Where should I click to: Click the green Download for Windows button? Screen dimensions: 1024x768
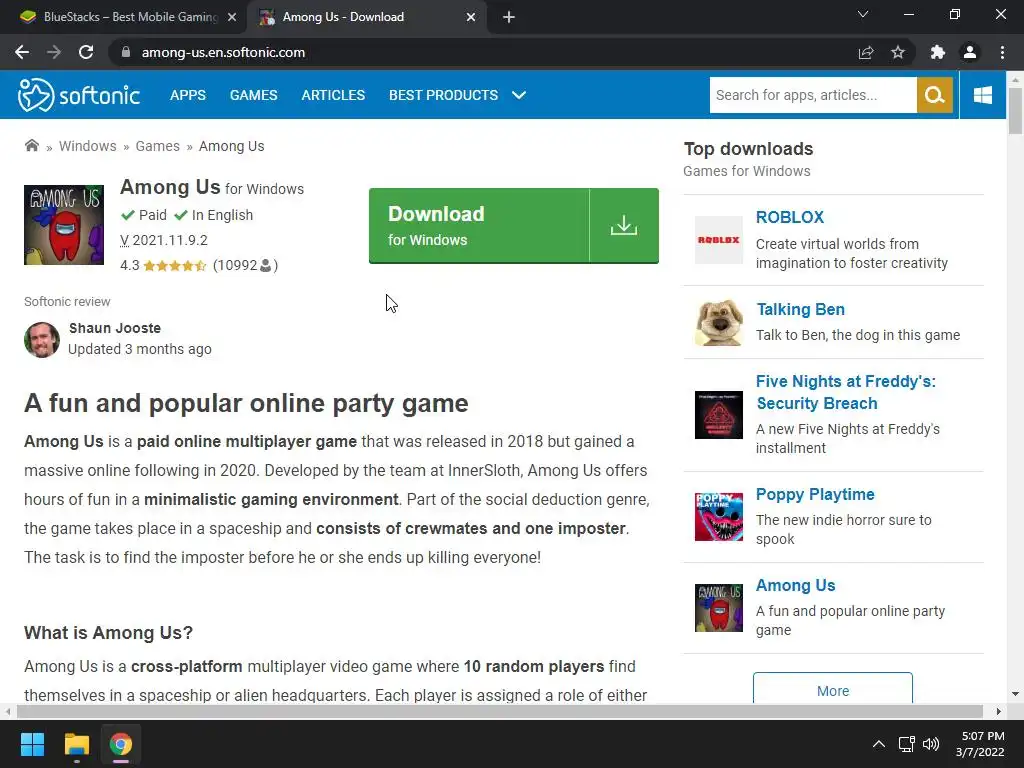tap(513, 226)
